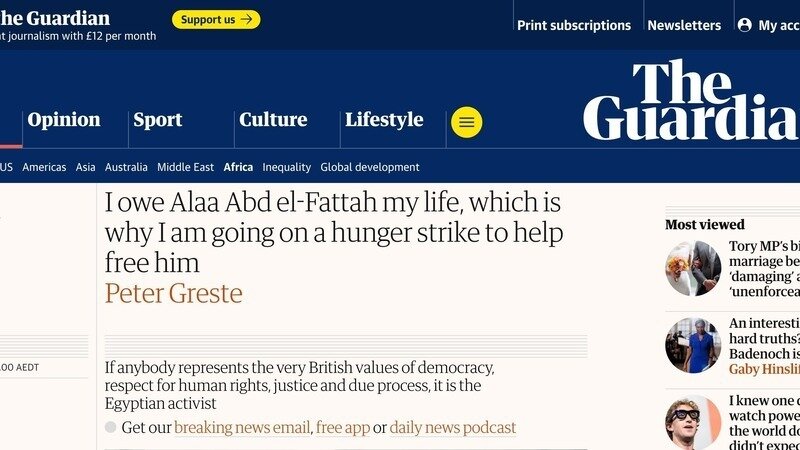Screen dimensions: 800x450
Task: Go to the Sport section
Action: point(158,120)
